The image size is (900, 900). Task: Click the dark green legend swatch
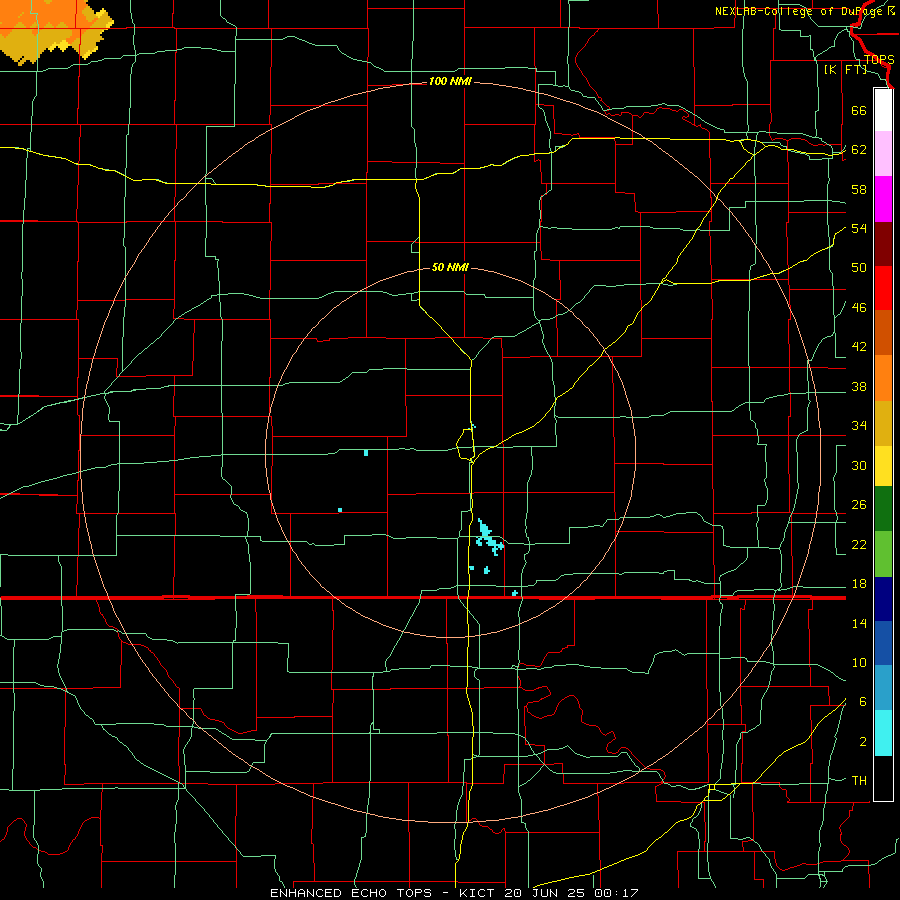[883, 509]
